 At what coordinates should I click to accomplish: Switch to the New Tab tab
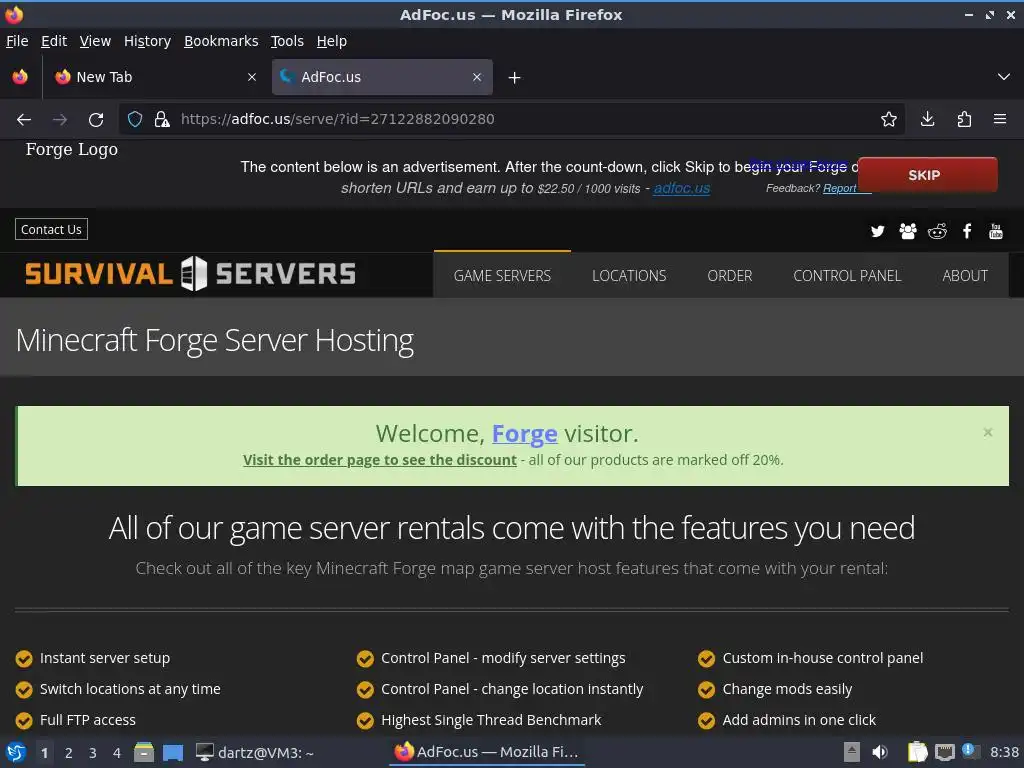point(155,77)
